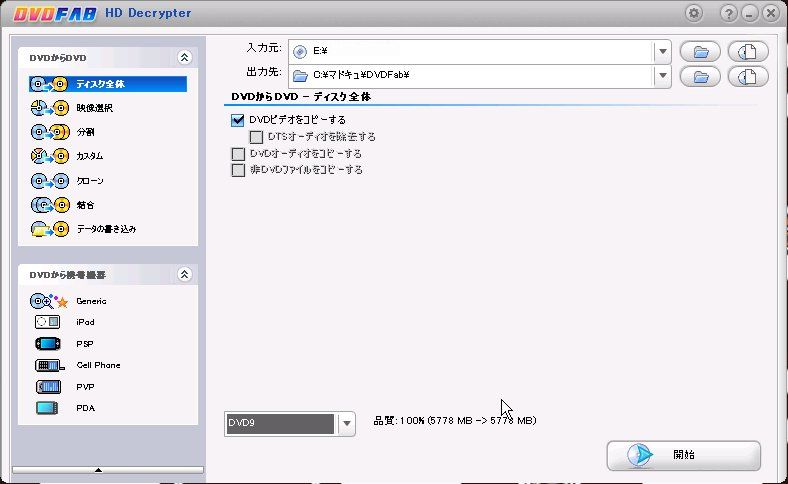This screenshot has height=484, width=788.
Task: Click the PVP label text
Action: point(85,387)
